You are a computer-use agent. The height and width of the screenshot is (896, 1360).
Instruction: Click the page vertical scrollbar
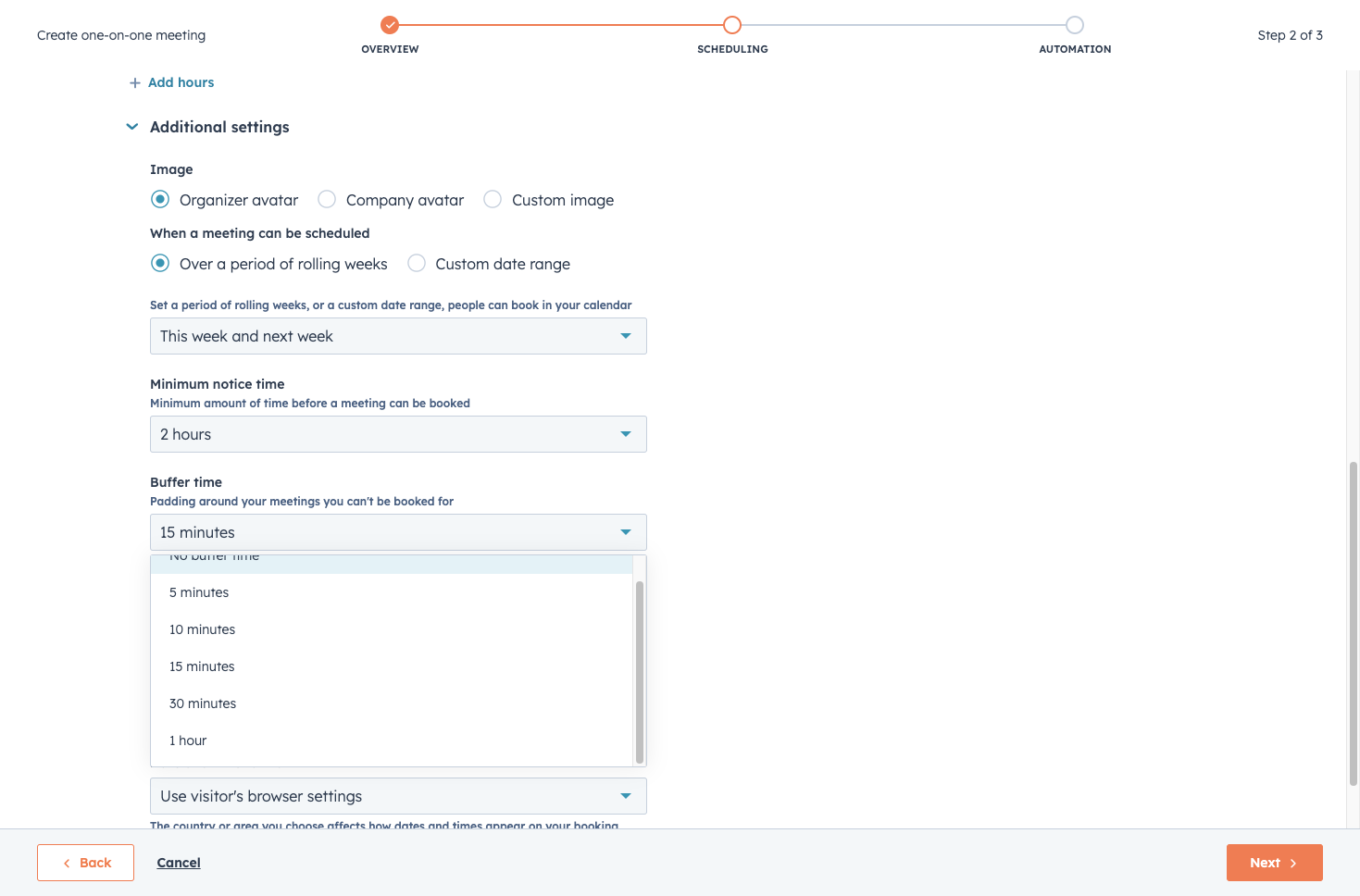point(1354,623)
